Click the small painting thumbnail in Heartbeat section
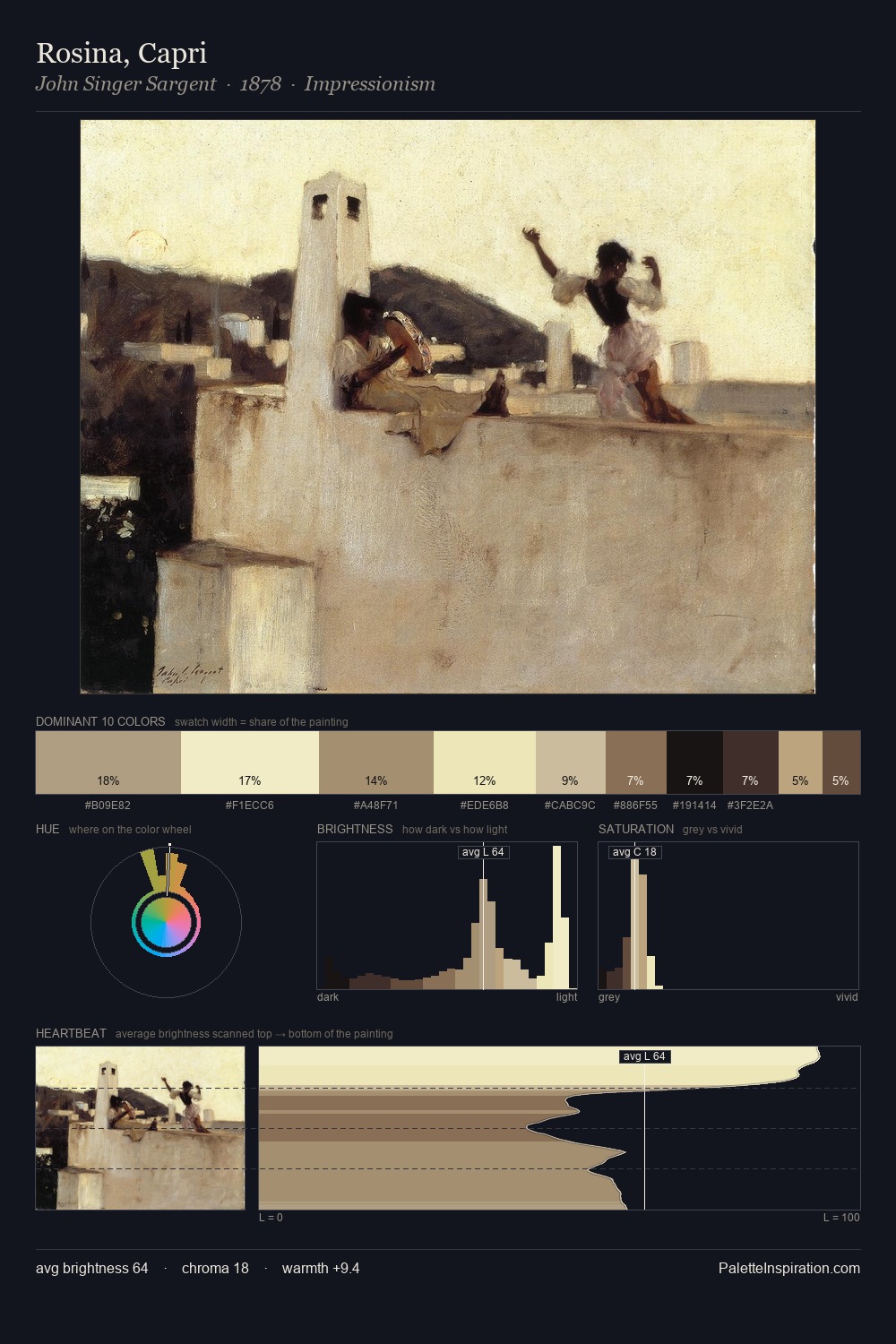 [140, 1128]
